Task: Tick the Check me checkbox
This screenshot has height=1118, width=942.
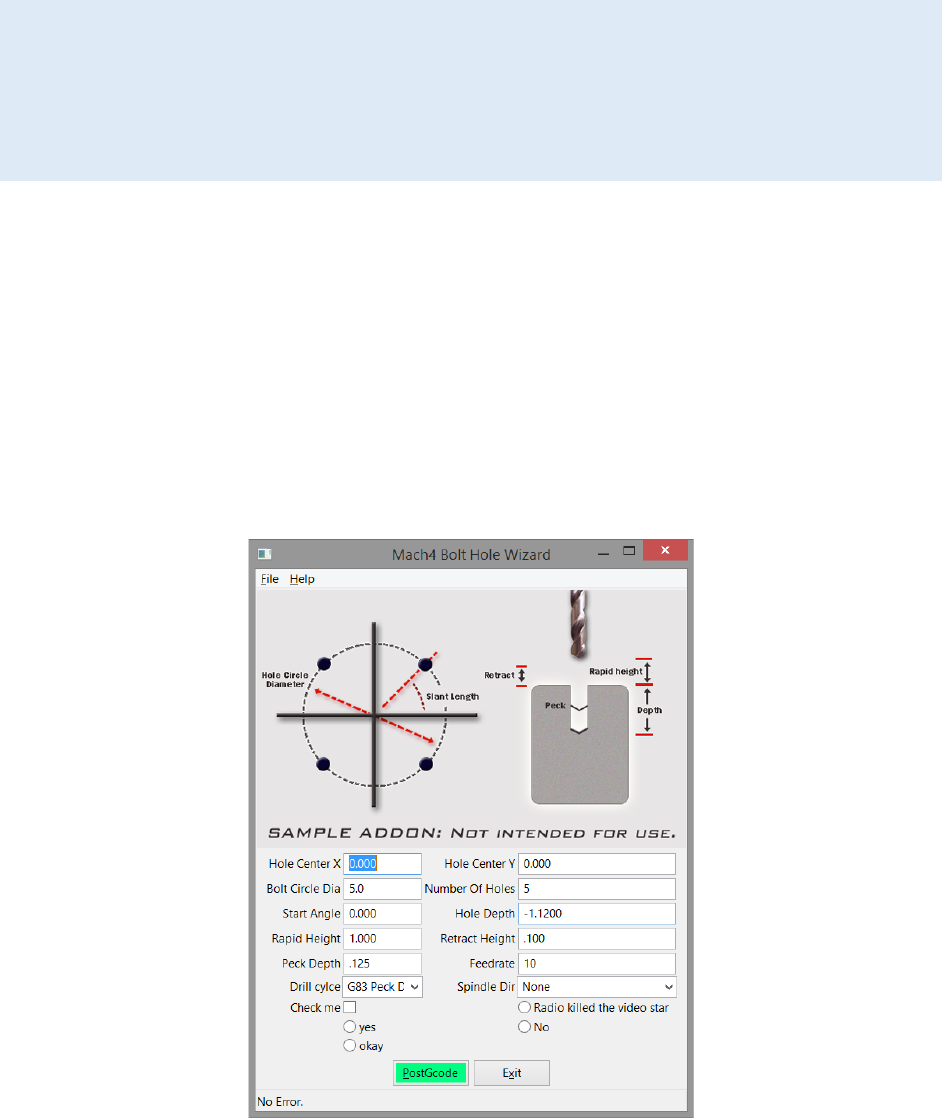Action: point(349,1007)
